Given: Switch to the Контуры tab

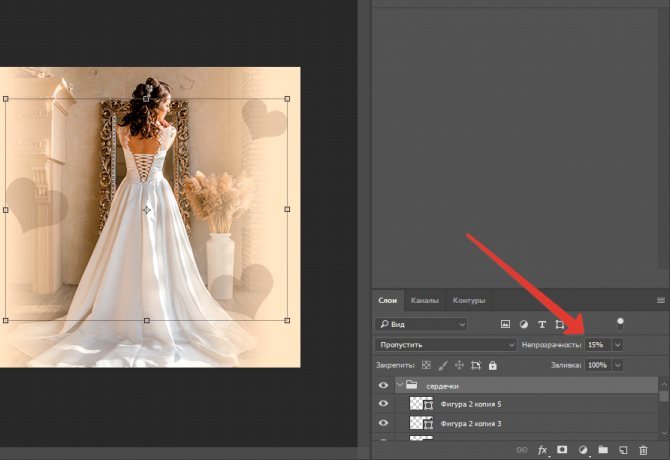Looking at the screenshot, I should (x=469, y=300).
